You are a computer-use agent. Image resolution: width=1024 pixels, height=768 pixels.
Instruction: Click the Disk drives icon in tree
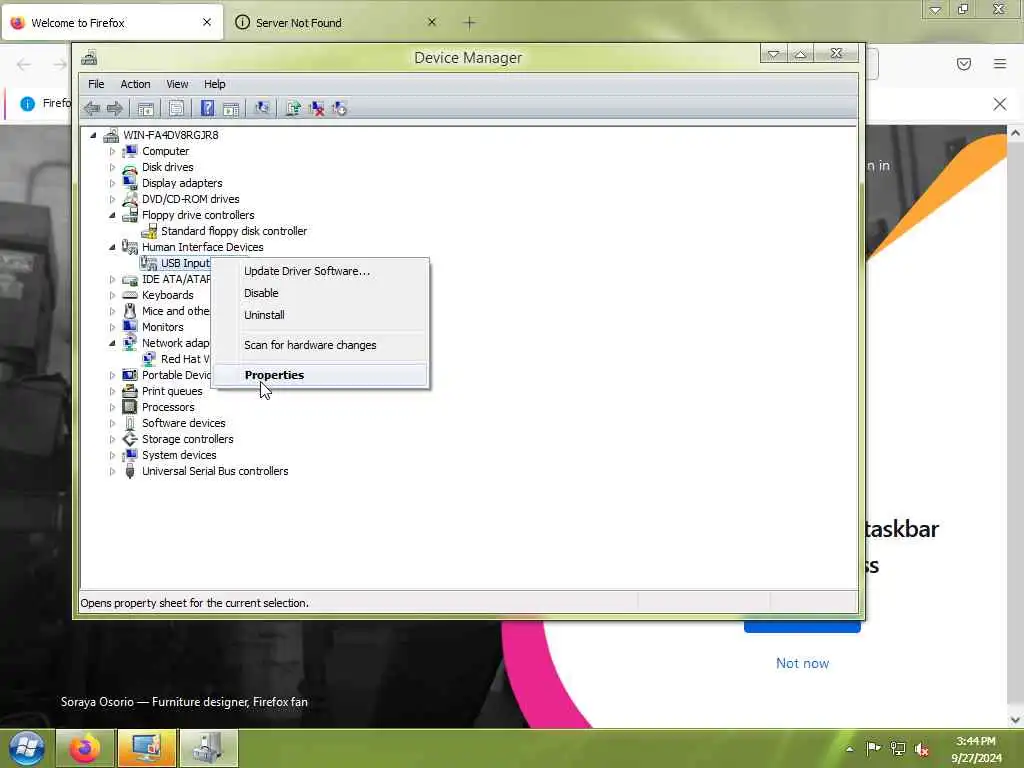[130, 167]
